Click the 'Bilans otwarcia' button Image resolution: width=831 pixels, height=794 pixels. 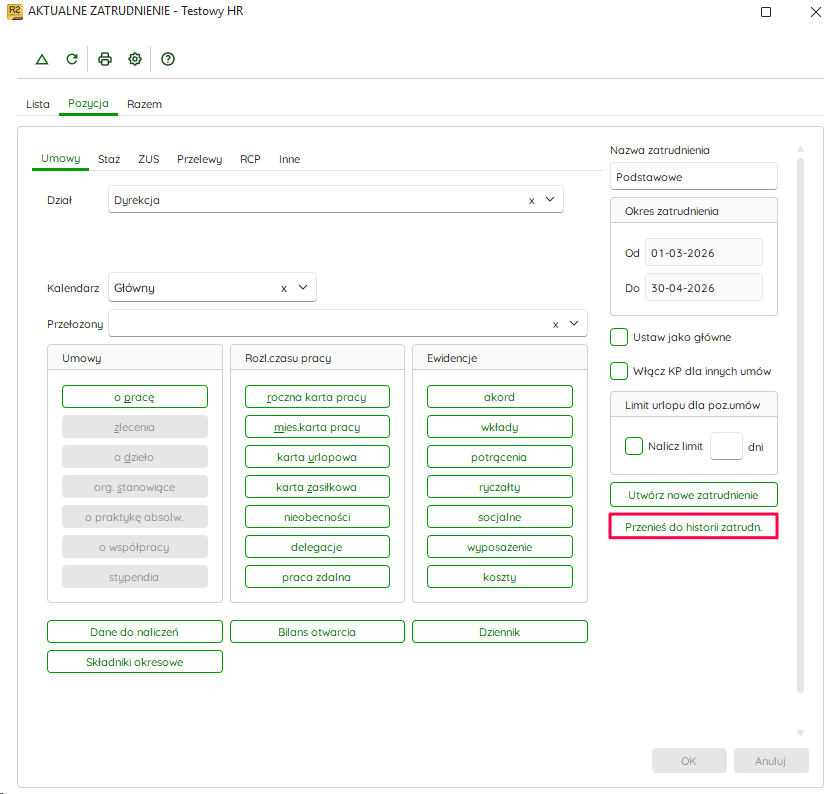pos(317,632)
